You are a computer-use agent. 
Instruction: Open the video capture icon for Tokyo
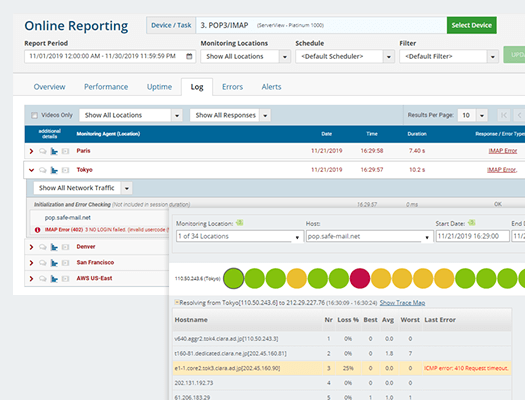click(x=65, y=170)
